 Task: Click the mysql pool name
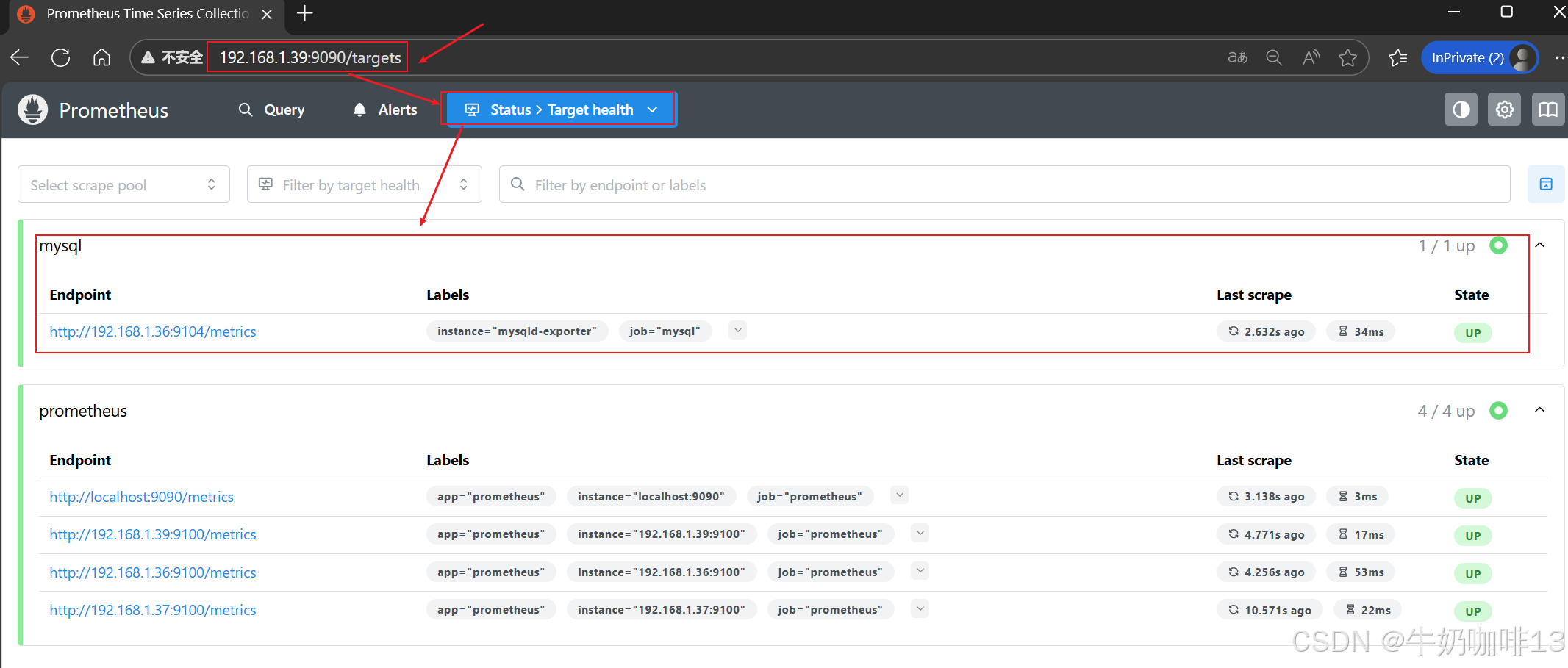[x=60, y=246]
